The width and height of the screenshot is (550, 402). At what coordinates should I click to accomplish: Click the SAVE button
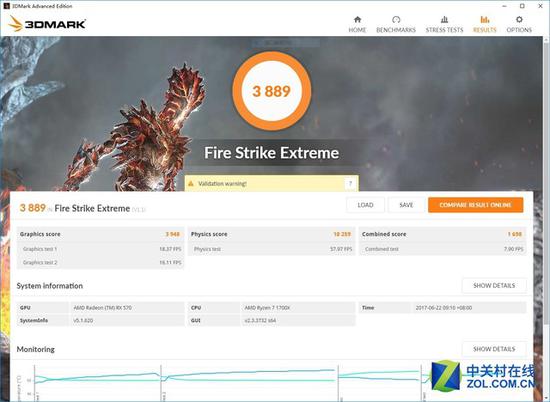(x=406, y=205)
